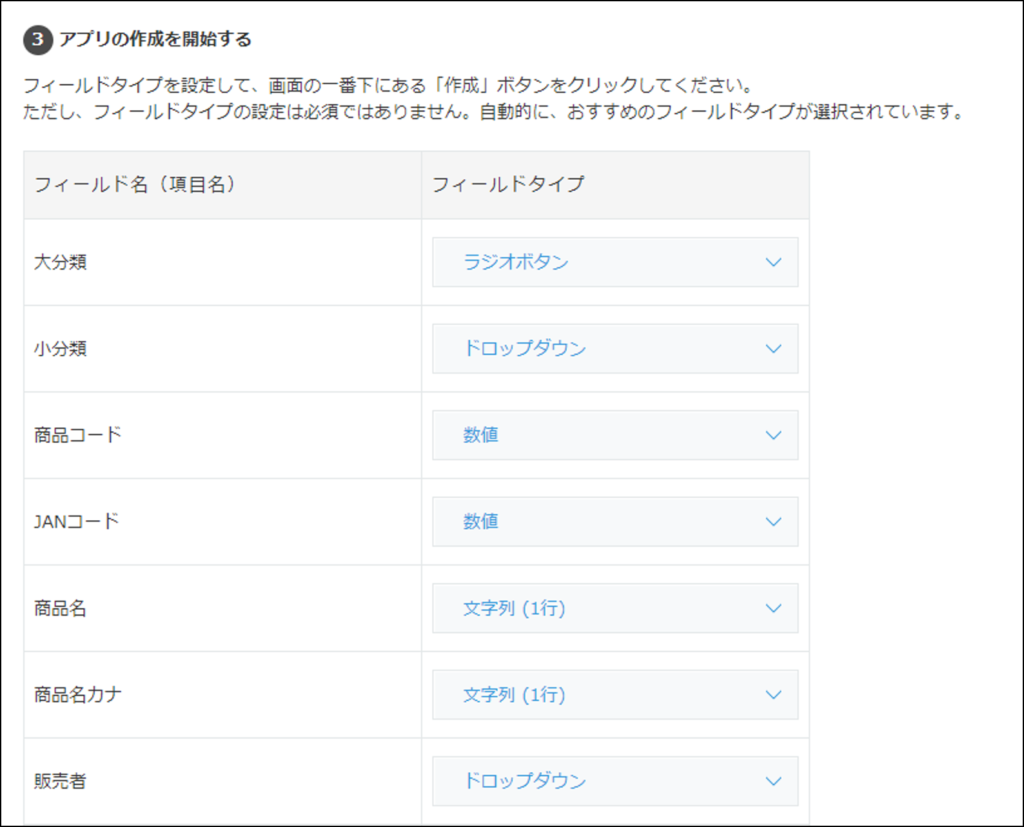Click the 商品名カナ field name cell
Image resolution: width=1024 pixels, height=827 pixels.
(x=223, y=694)
